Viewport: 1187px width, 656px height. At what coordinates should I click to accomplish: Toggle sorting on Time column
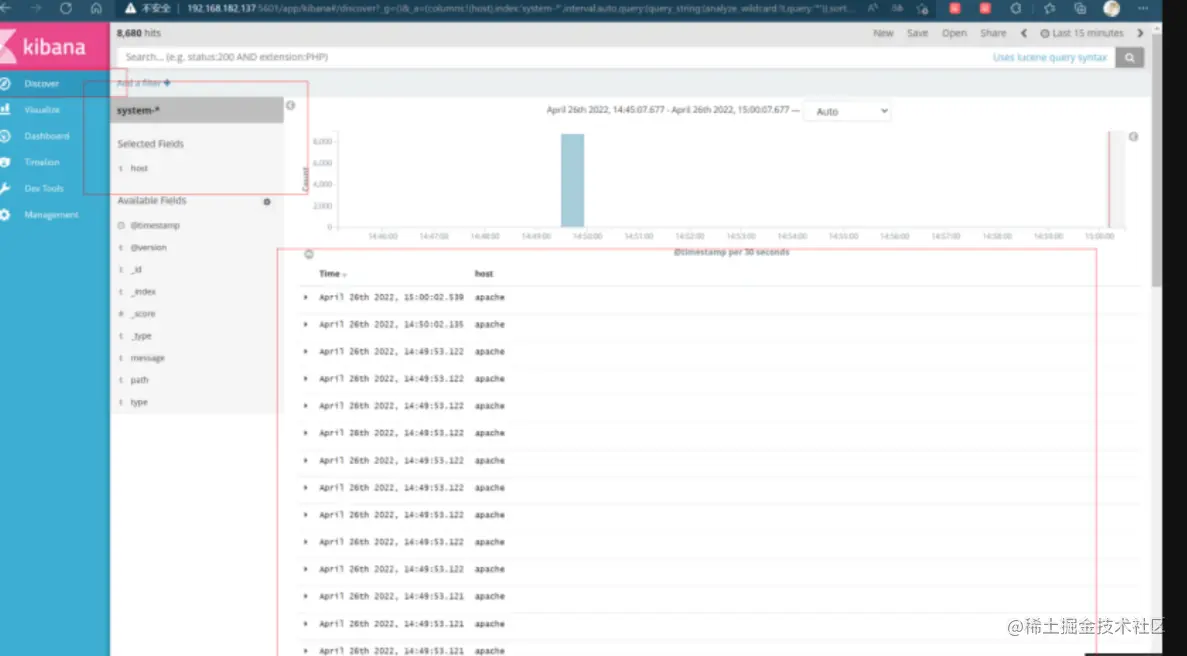point(333,274)
